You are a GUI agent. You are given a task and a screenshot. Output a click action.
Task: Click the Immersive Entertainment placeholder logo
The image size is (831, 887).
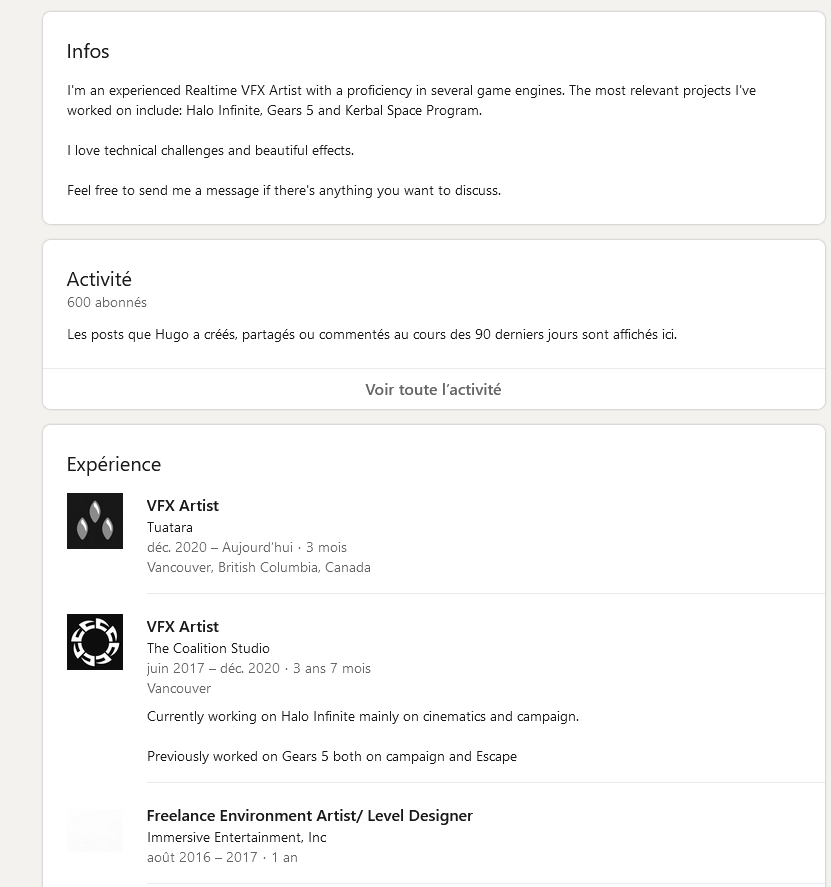coord(94,830)
